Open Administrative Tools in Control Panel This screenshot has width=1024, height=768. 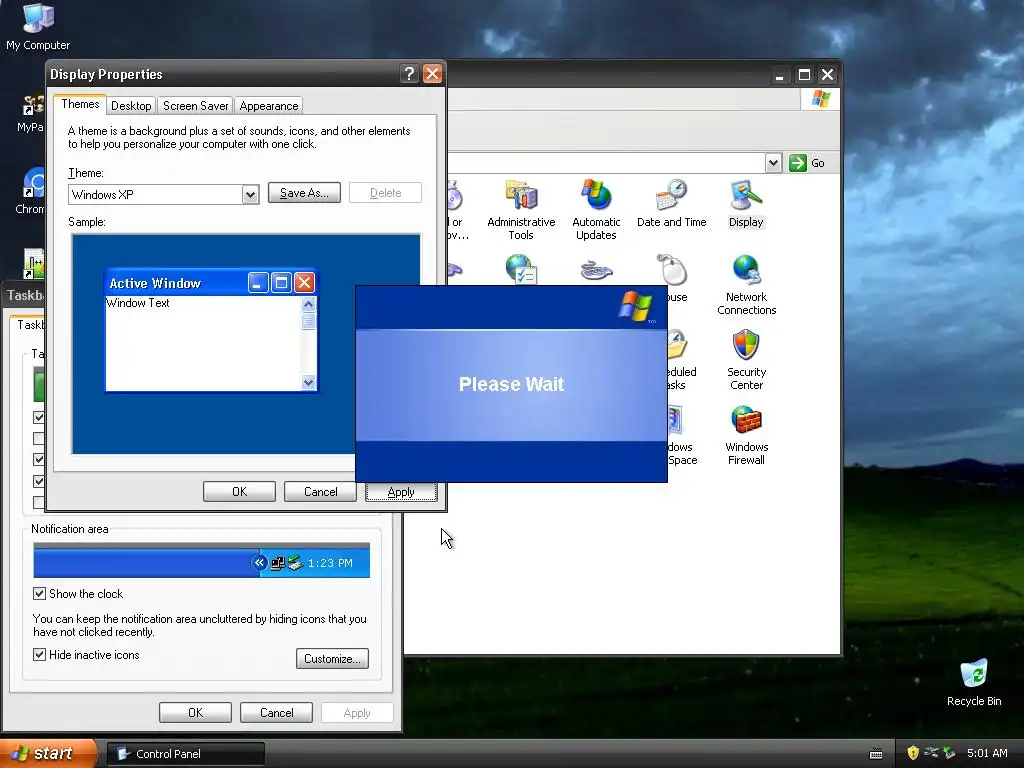coord(520,209)
